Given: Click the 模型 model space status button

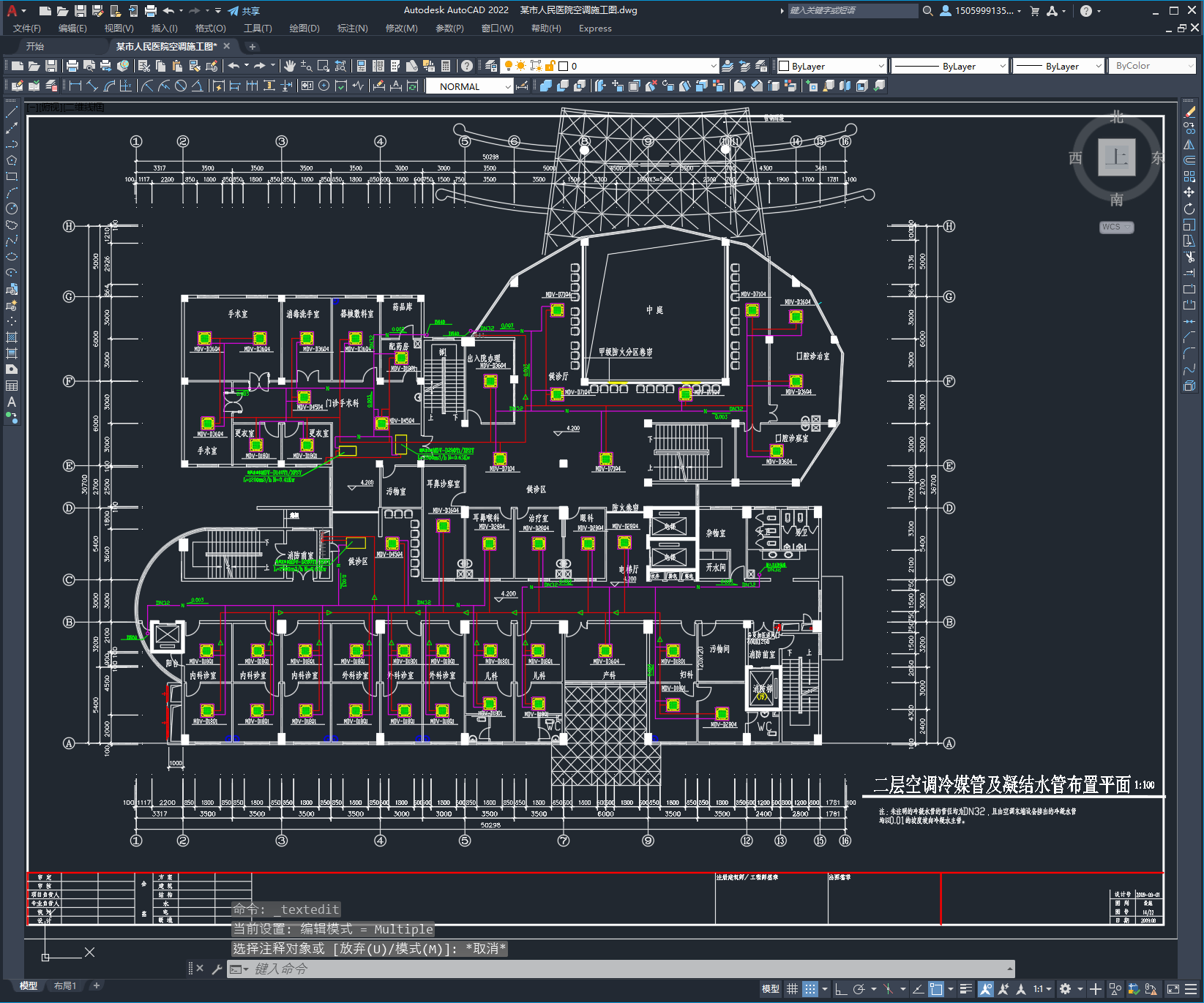Looking at the screenshot, I should point(770,989).
